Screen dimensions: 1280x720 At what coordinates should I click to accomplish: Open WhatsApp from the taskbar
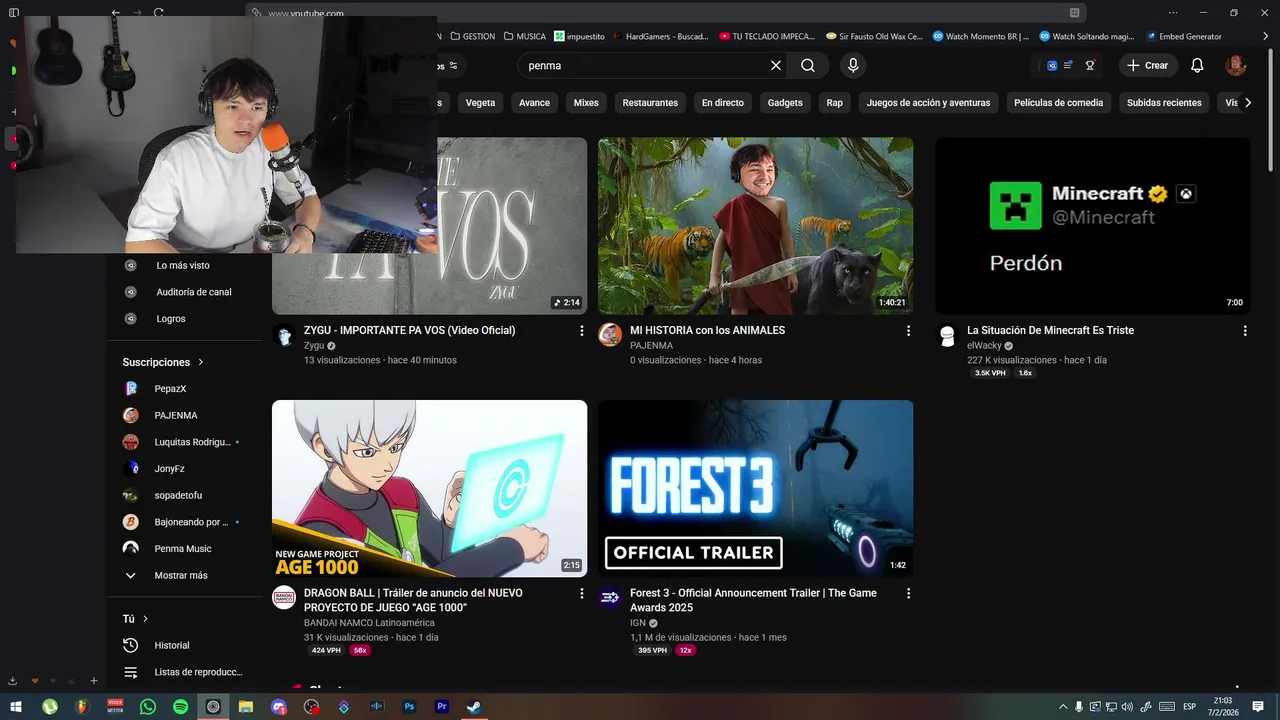tap(148, 707)
